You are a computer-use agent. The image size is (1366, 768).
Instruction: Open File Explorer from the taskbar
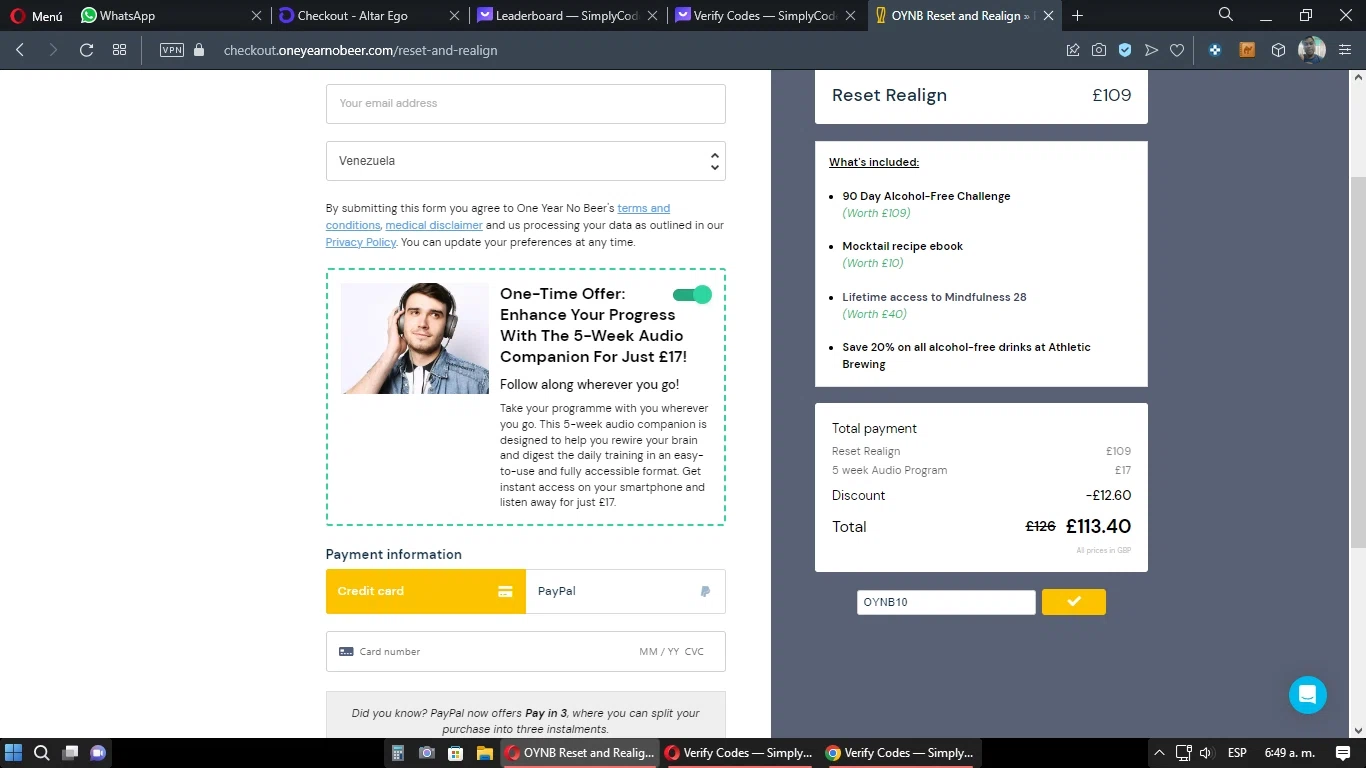[x=484, y=753]
